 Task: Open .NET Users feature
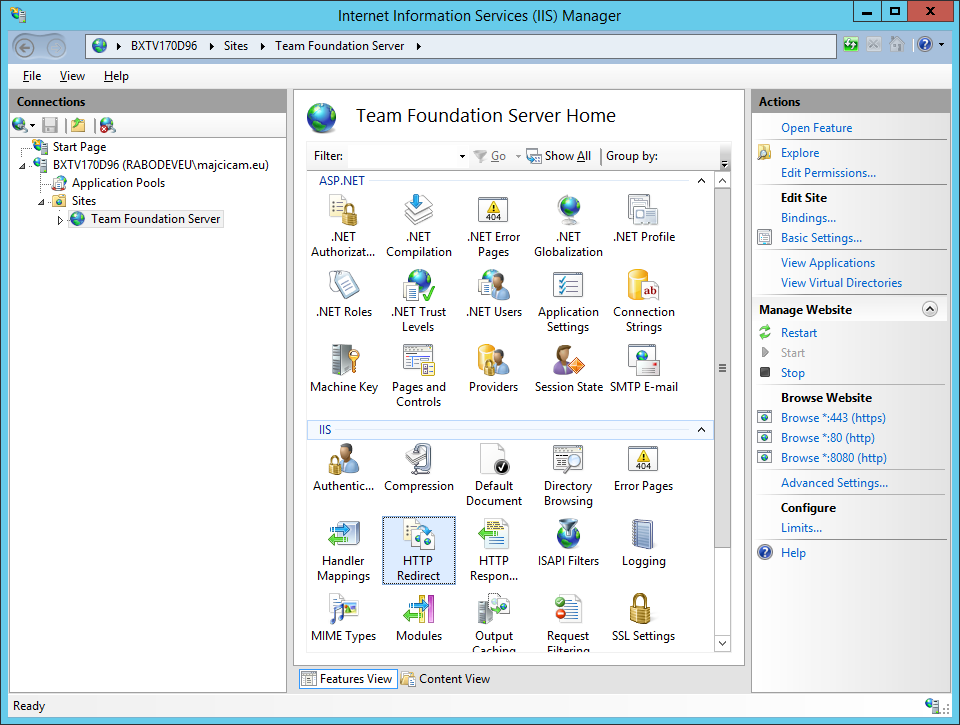(493, 295)
